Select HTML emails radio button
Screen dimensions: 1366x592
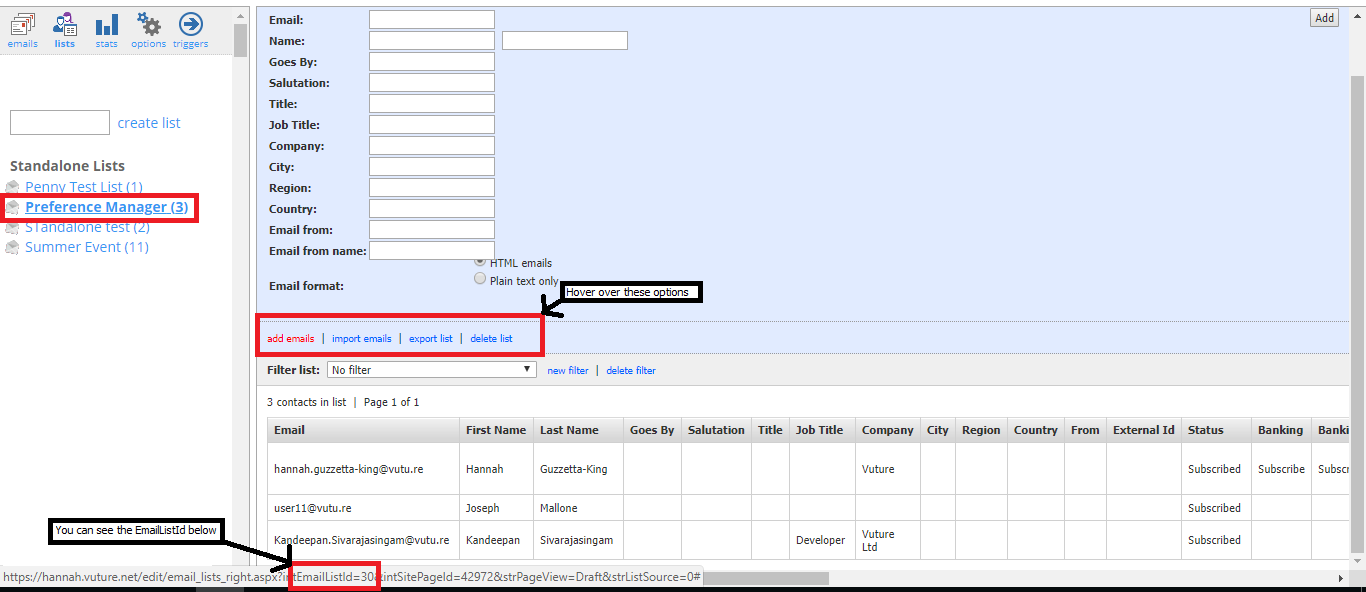point(480,261)
